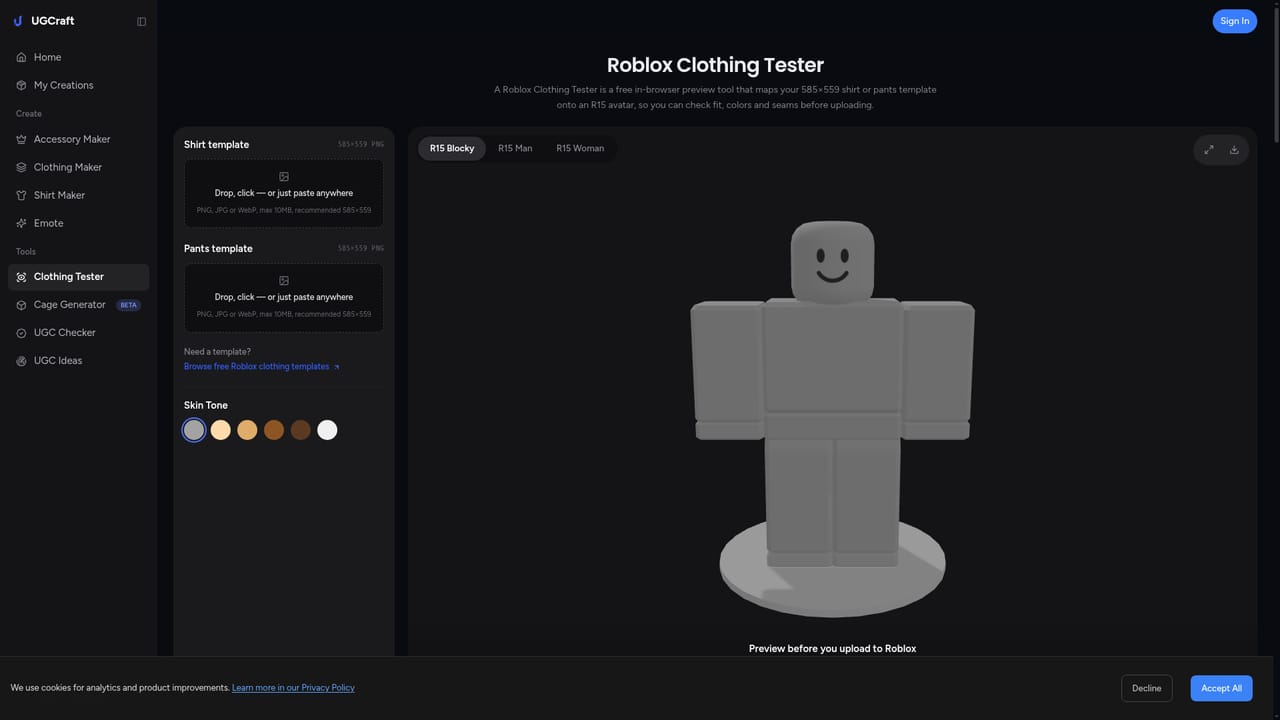Click the Home sidebar icon
This screenshot has height=720, width=1280.
coord(21,57)
